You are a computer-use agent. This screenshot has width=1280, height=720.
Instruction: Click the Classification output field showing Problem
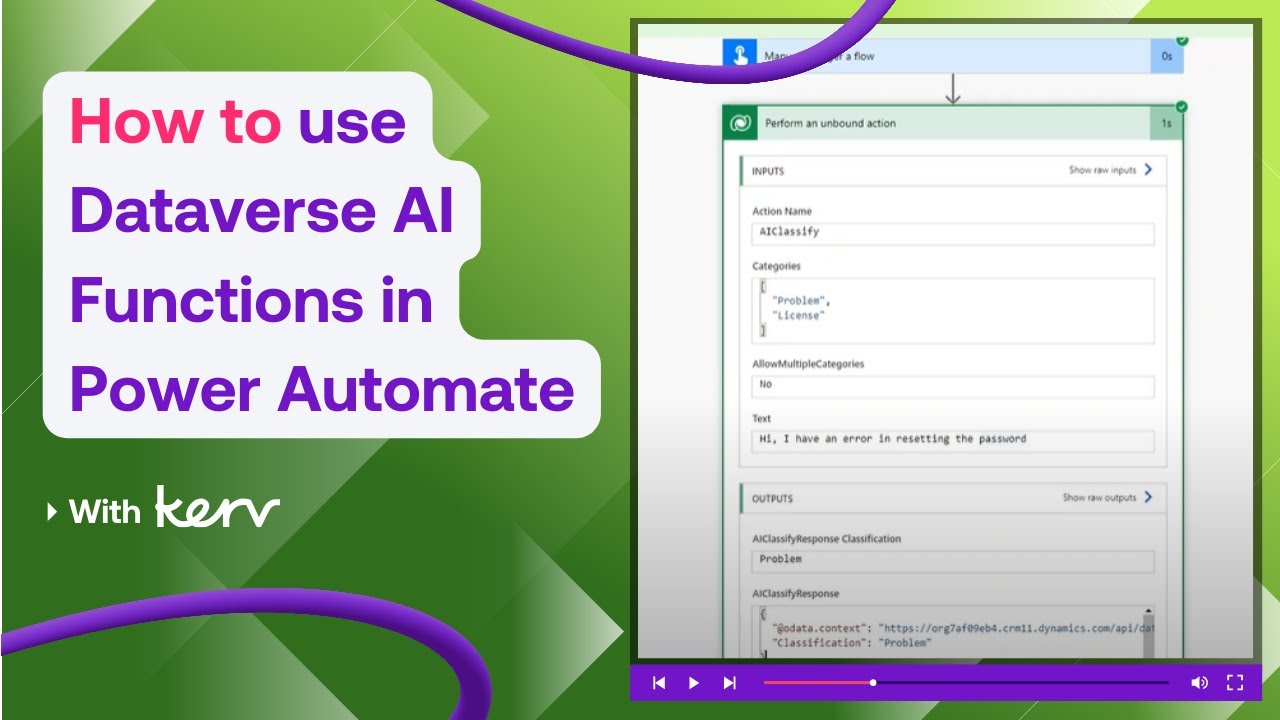click(953, 561)
